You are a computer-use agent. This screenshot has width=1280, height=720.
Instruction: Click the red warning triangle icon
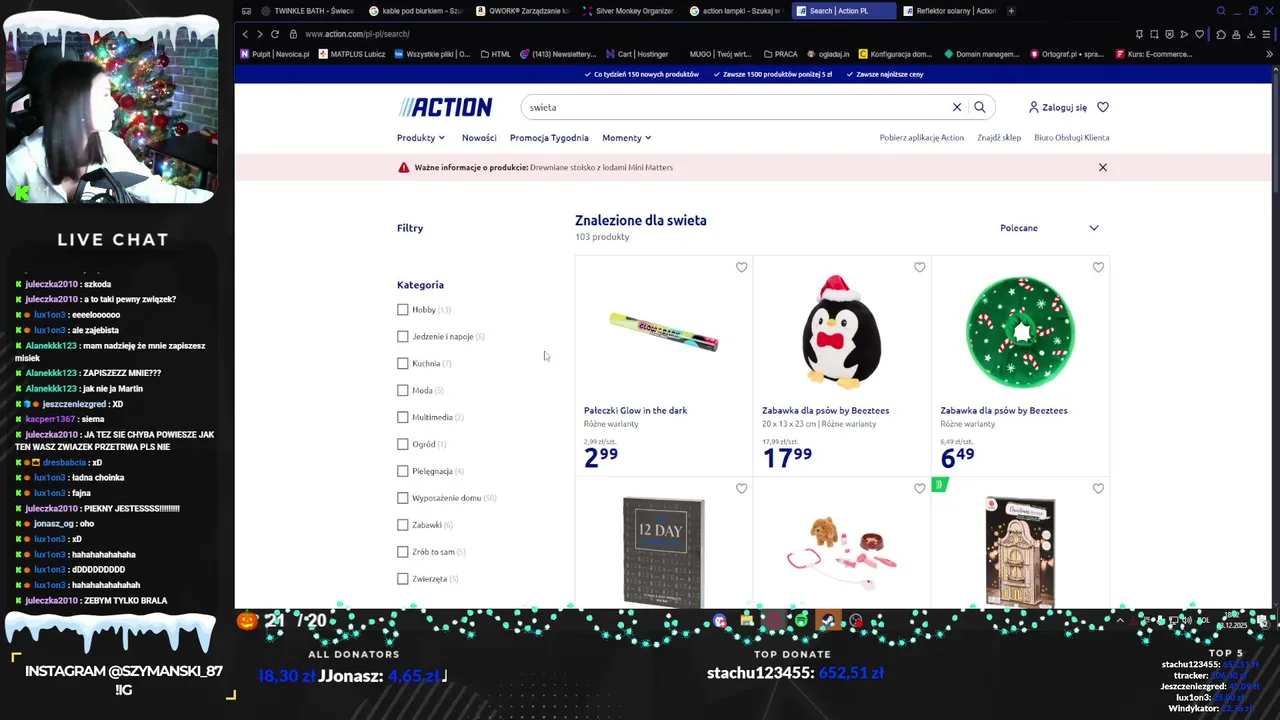pos(404,167)
